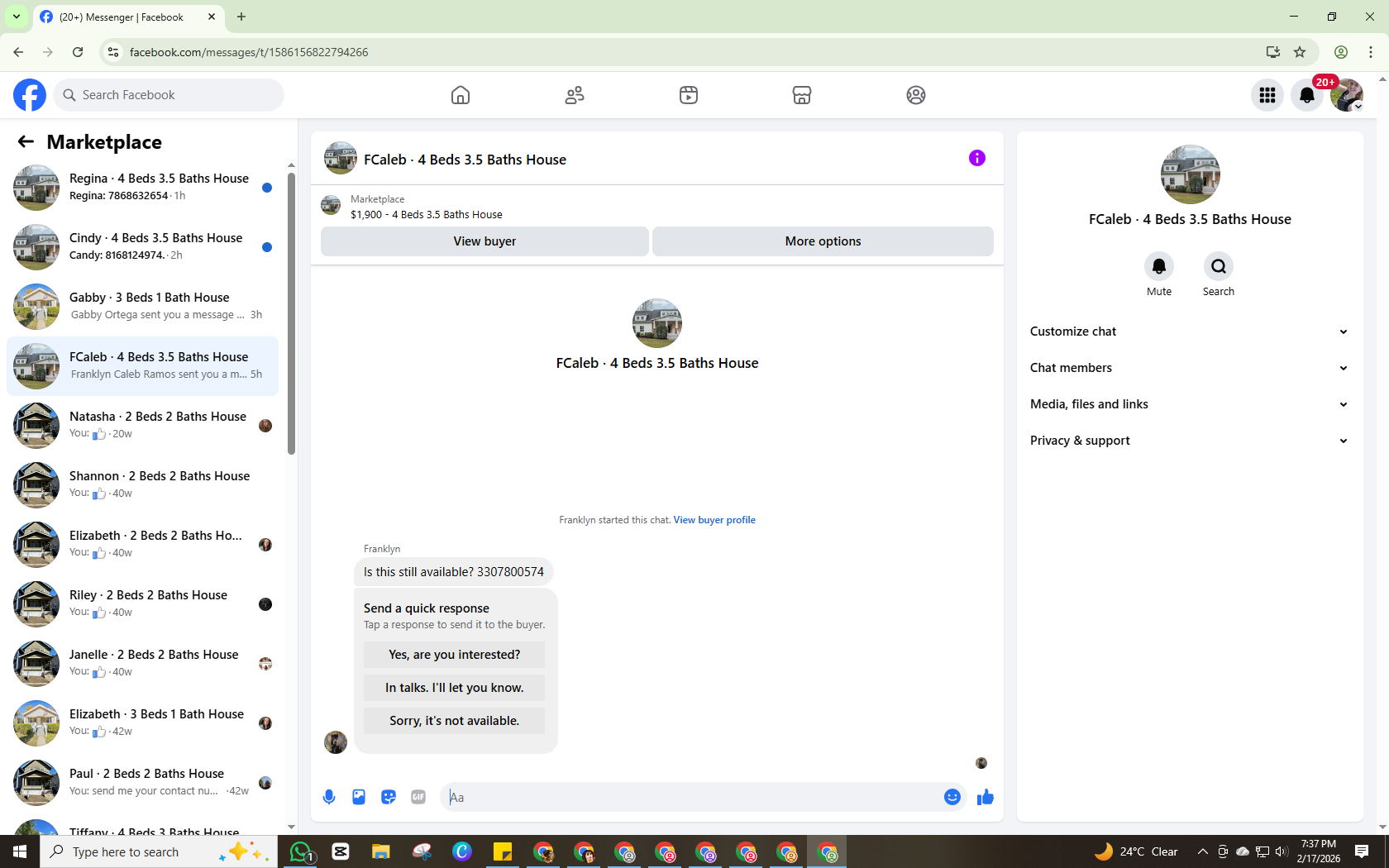Expand Customize chat section
Image resolution: width=1389 pixels, height=868 pixels.
pyautogui.click(x=1190, y=331)
